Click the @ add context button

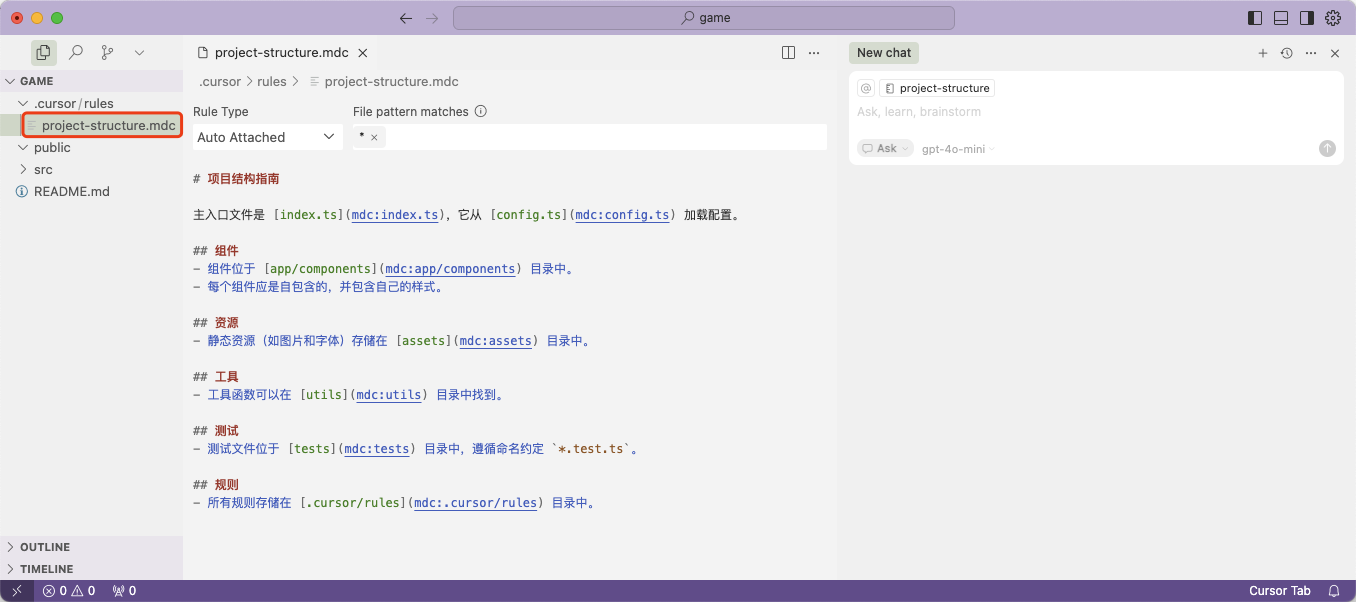click(866, 88)
